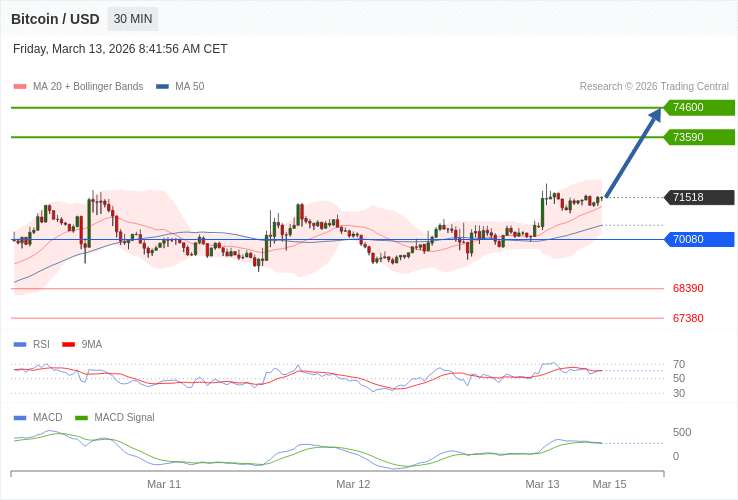Click the blue upward forecast arrow
The width and height of the screenshot is (738, 500).
coord(633,153)
